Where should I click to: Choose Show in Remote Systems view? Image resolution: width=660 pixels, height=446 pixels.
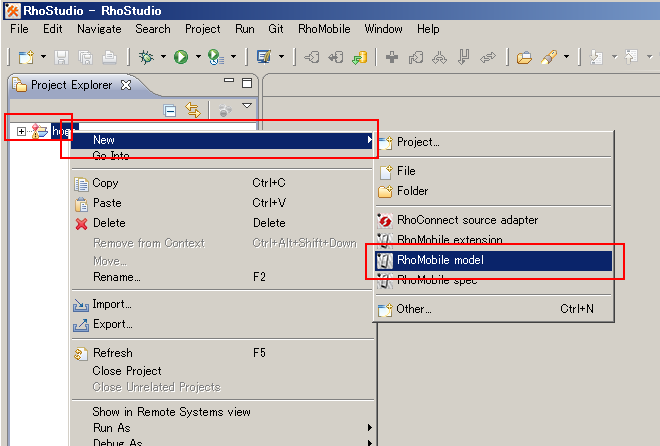pos(222,412)
